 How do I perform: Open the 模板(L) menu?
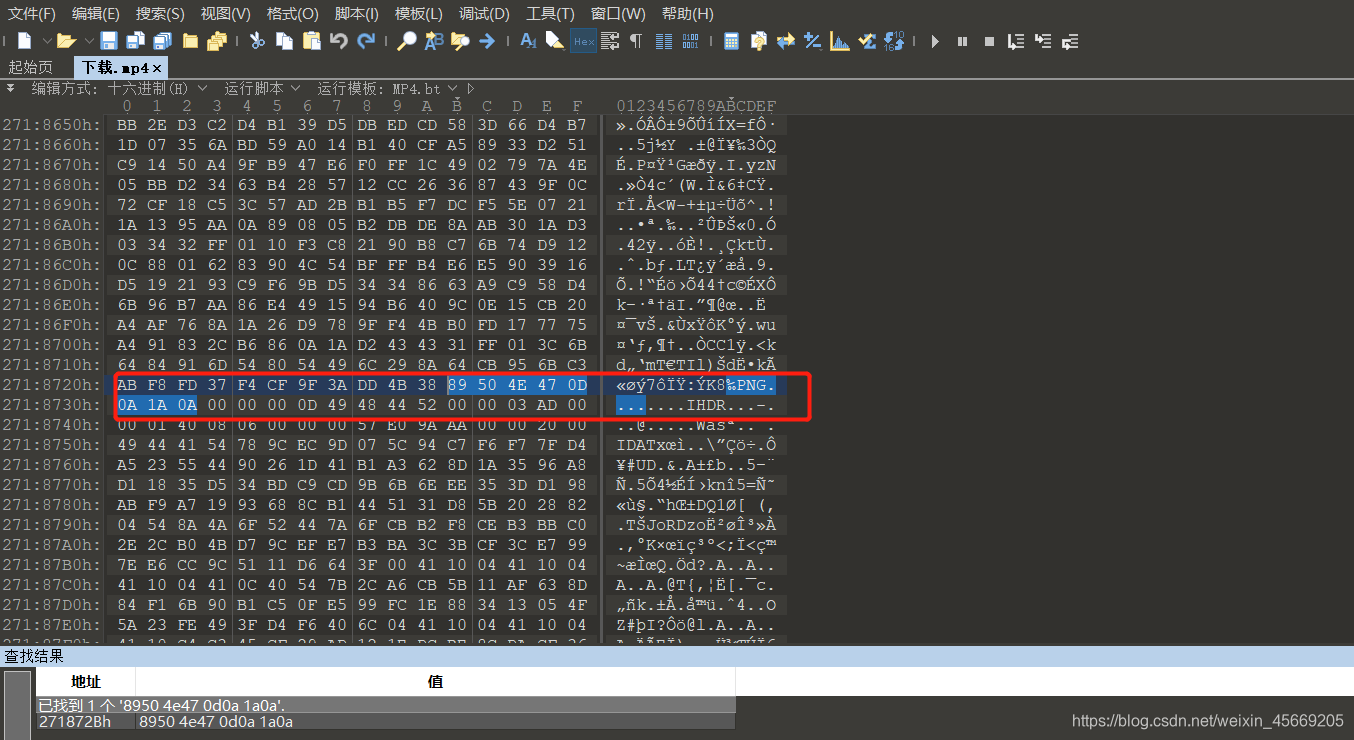click(x=418, y=14)
